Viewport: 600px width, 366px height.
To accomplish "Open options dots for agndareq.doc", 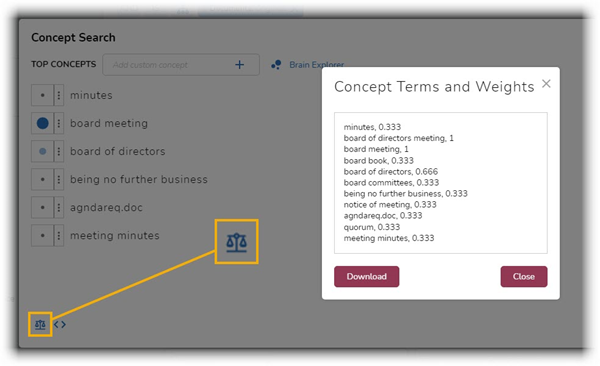I will pyautogui.click(x=59, y=208).
